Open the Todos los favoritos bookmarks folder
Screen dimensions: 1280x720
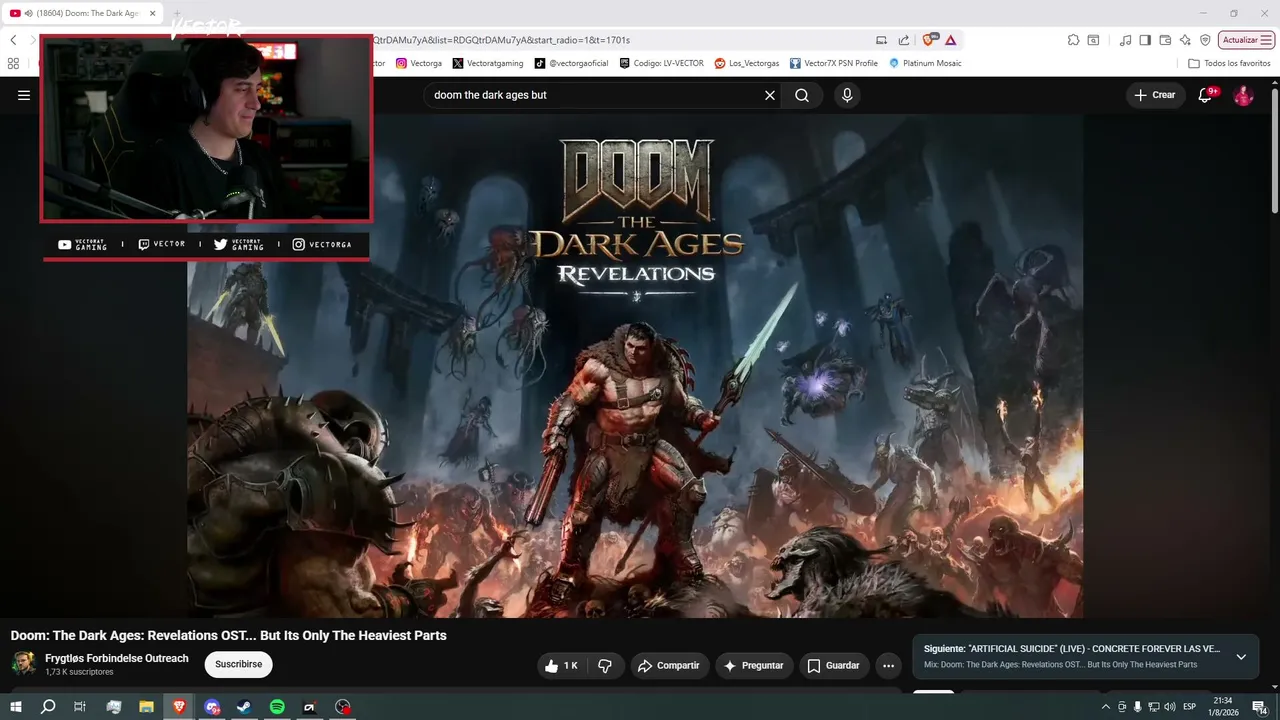1229,63
